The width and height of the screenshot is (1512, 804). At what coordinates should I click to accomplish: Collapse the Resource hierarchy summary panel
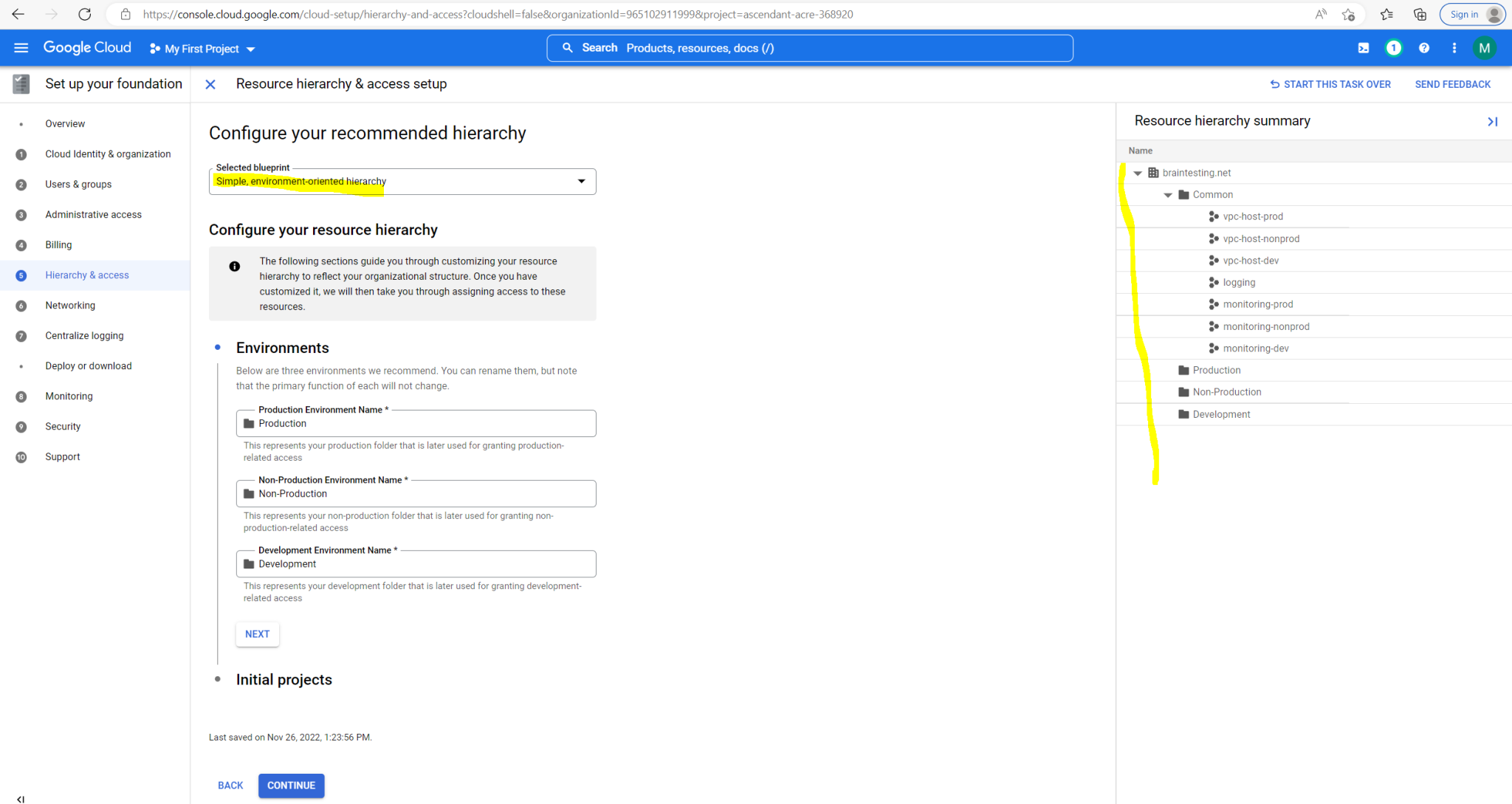[1492, 121]
